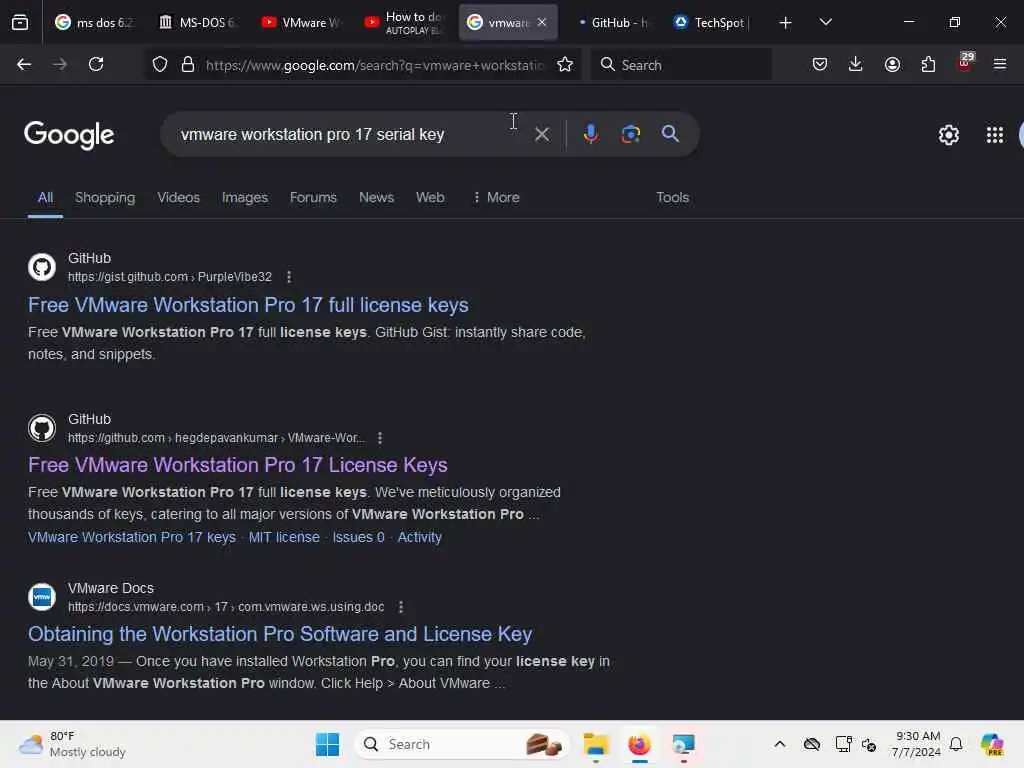Click the Firefox toolbar Search box
This screenshot has width=1024, height=768.
tap(681, 65)
